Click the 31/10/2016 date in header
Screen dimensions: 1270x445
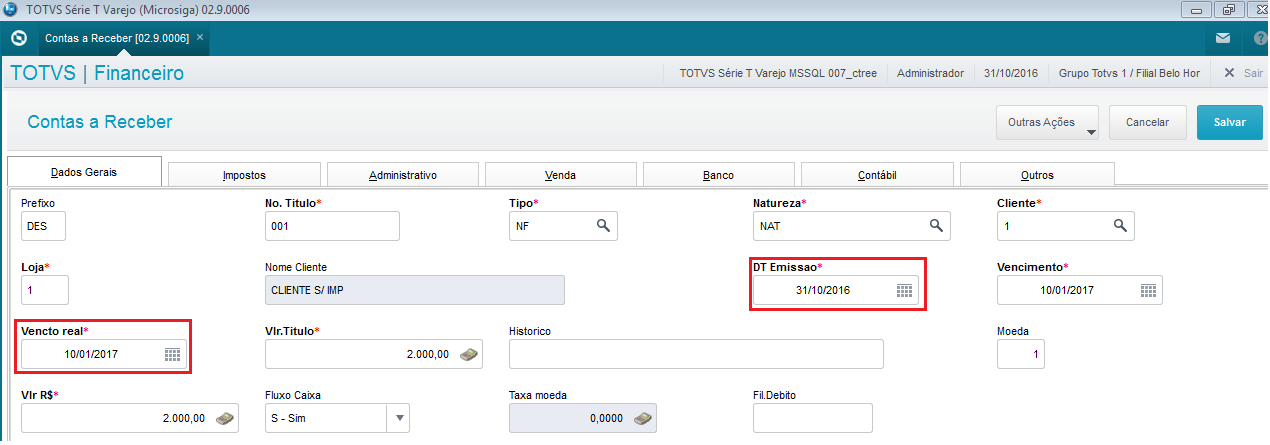click(1011, 73)
